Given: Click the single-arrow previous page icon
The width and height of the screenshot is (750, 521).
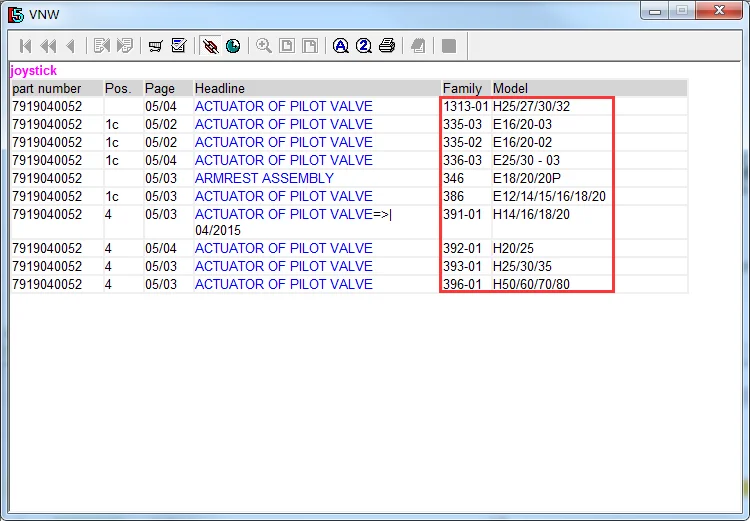Looking at the screenshot, I should [71, 46].
